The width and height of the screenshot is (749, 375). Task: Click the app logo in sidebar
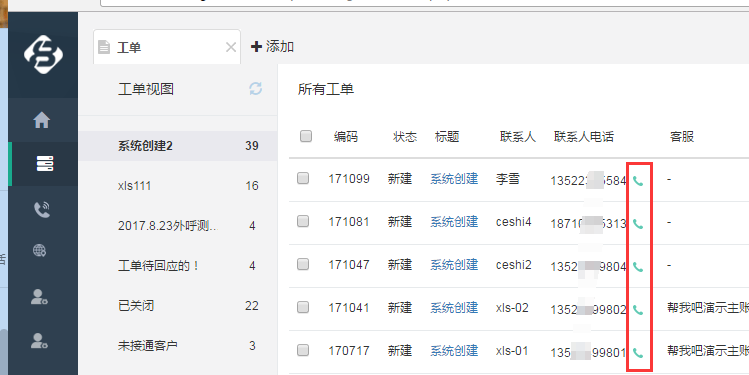(43, 54)
